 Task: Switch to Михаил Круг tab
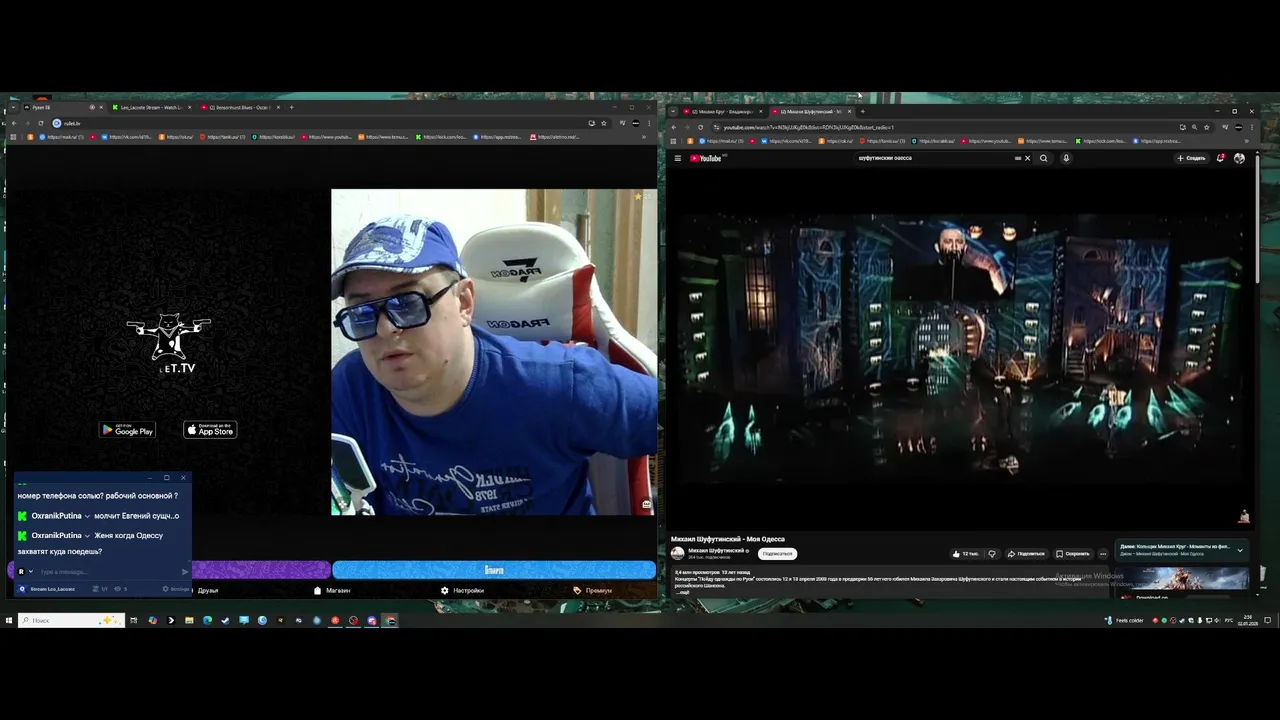(723, 111)
